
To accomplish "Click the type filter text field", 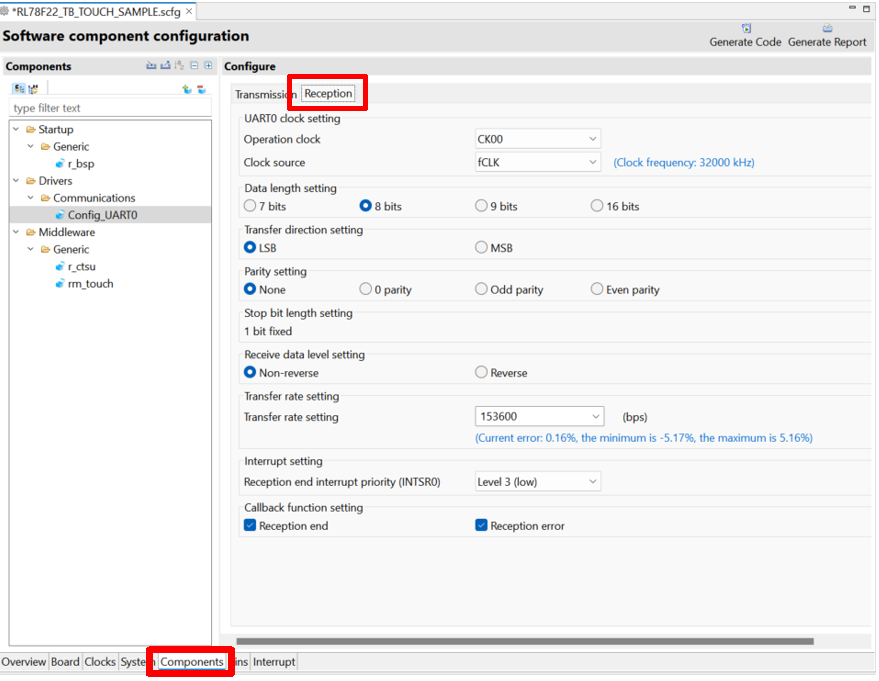I will tap(110, 108).
